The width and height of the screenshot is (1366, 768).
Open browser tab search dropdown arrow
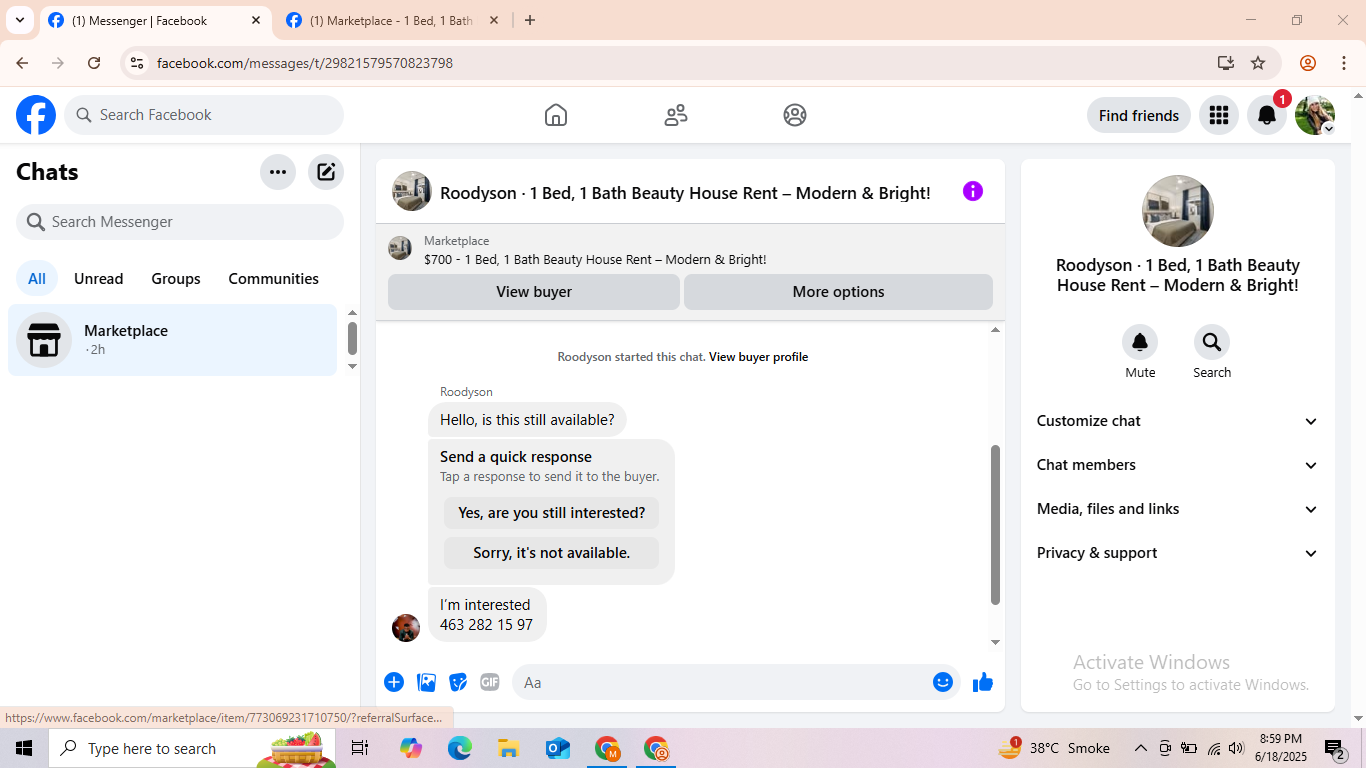(x=20, y=20)
